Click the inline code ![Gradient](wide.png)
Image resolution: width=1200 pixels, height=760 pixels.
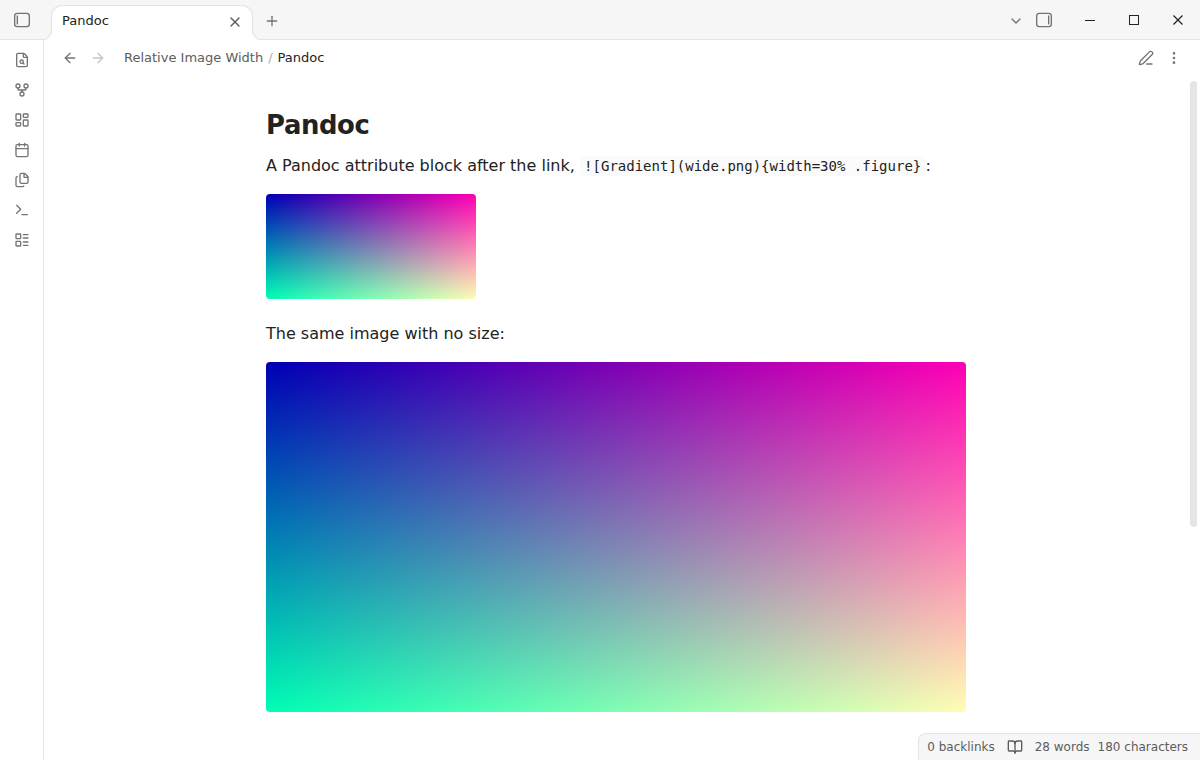click(x=754, y=166)
